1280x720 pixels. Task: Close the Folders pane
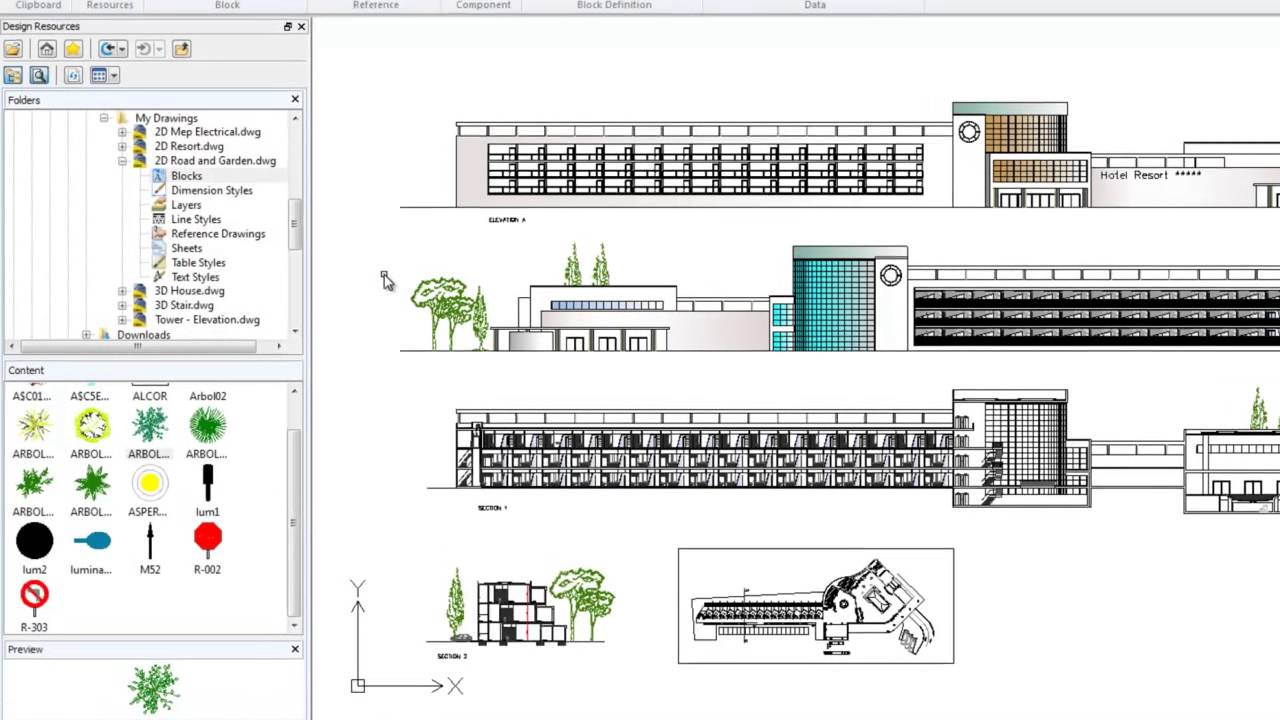click(295, 99)
